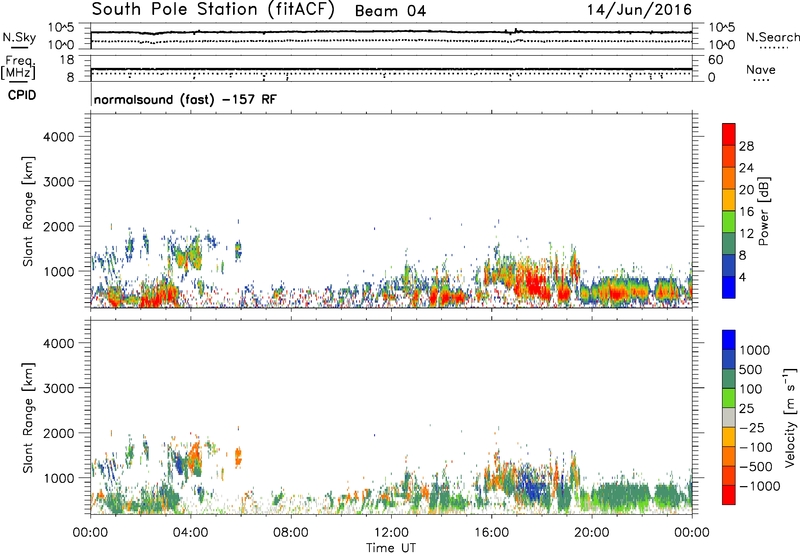Click 'Slant Range [km]' label of power panel
This screenshot has height=554, width=800.
click(x=28, y=211)
